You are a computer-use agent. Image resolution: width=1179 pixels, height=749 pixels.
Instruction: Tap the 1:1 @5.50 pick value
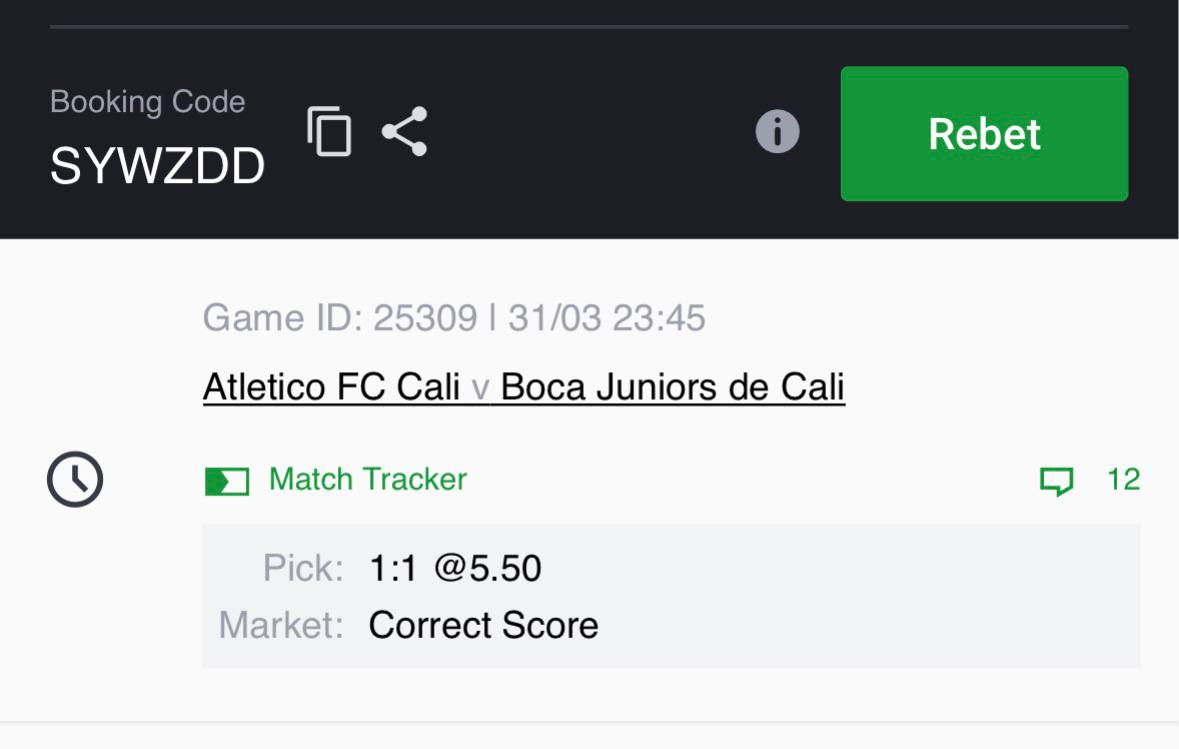point(455,568)
